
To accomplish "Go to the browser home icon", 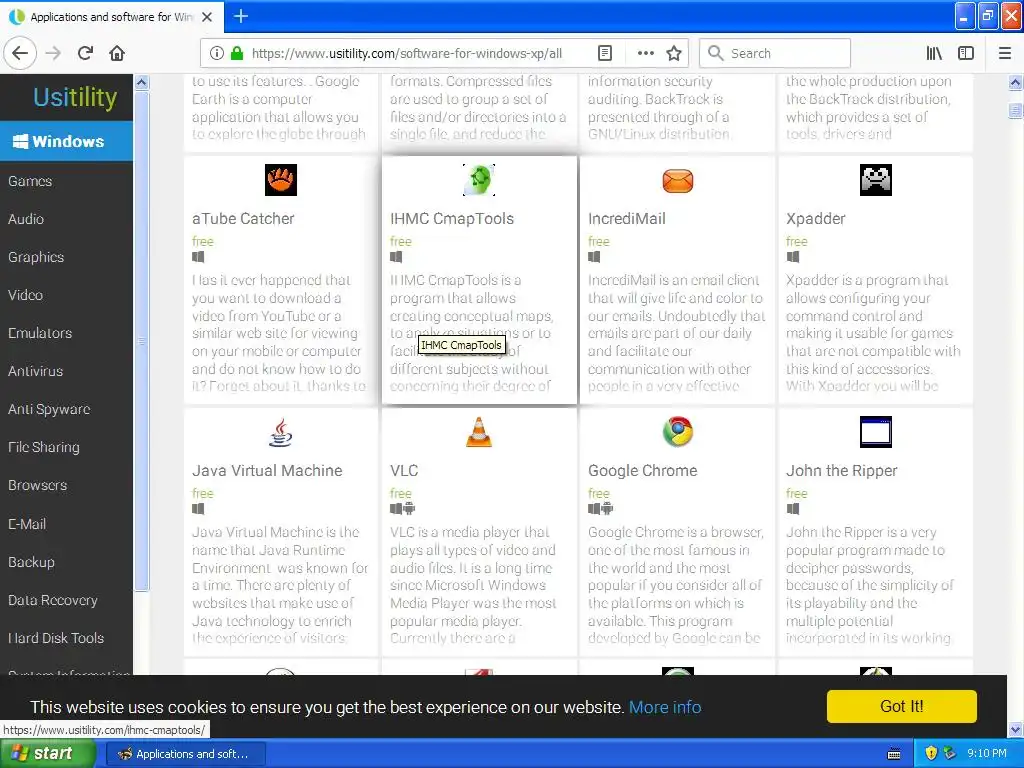I will 117,53.
